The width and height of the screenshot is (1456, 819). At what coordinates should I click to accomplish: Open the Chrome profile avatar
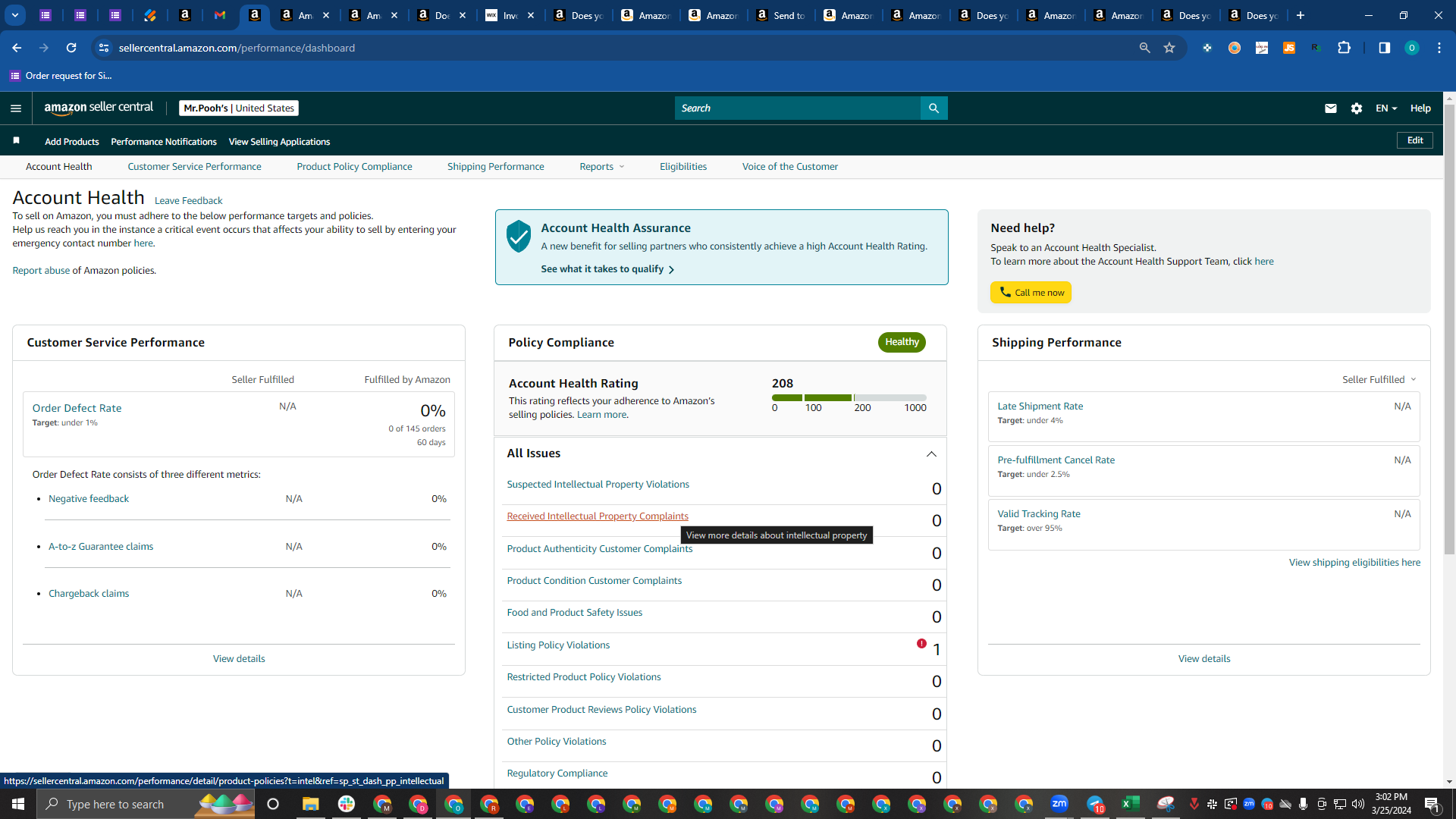pyautogui.click(x=1411, y=48)
